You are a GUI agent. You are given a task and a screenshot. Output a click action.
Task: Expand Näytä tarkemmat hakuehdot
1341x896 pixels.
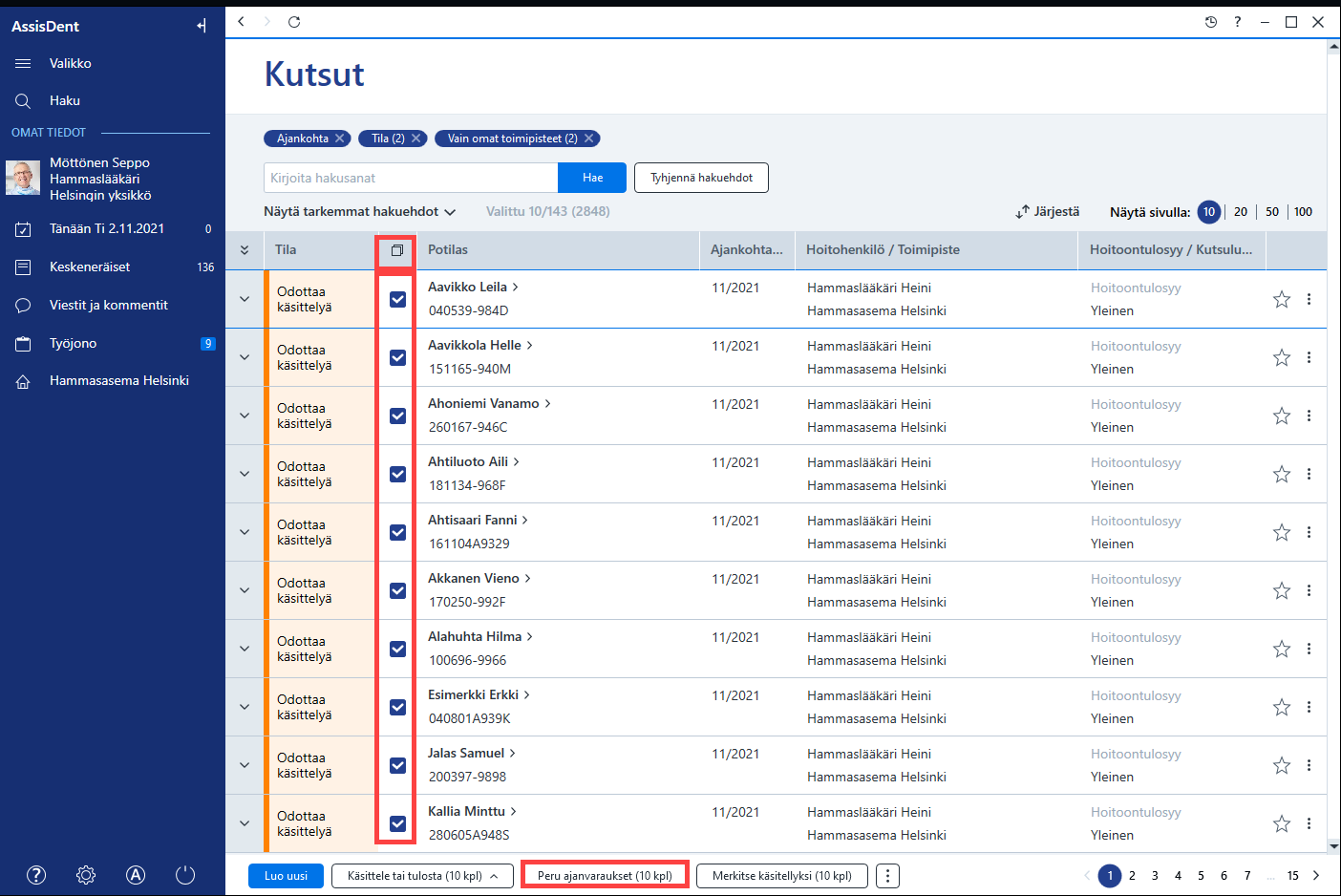point(359,212)
